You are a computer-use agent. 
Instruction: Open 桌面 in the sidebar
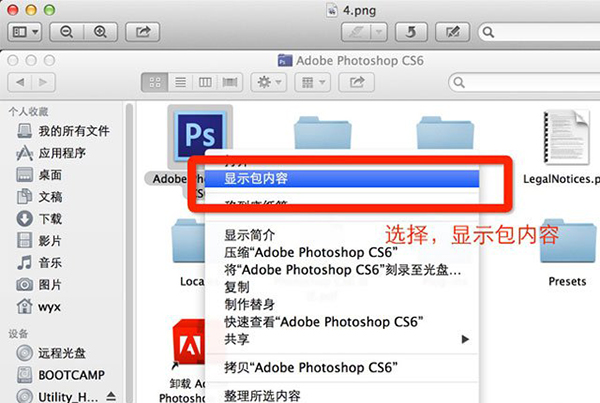pyautogui.click(x=39, y=175)
